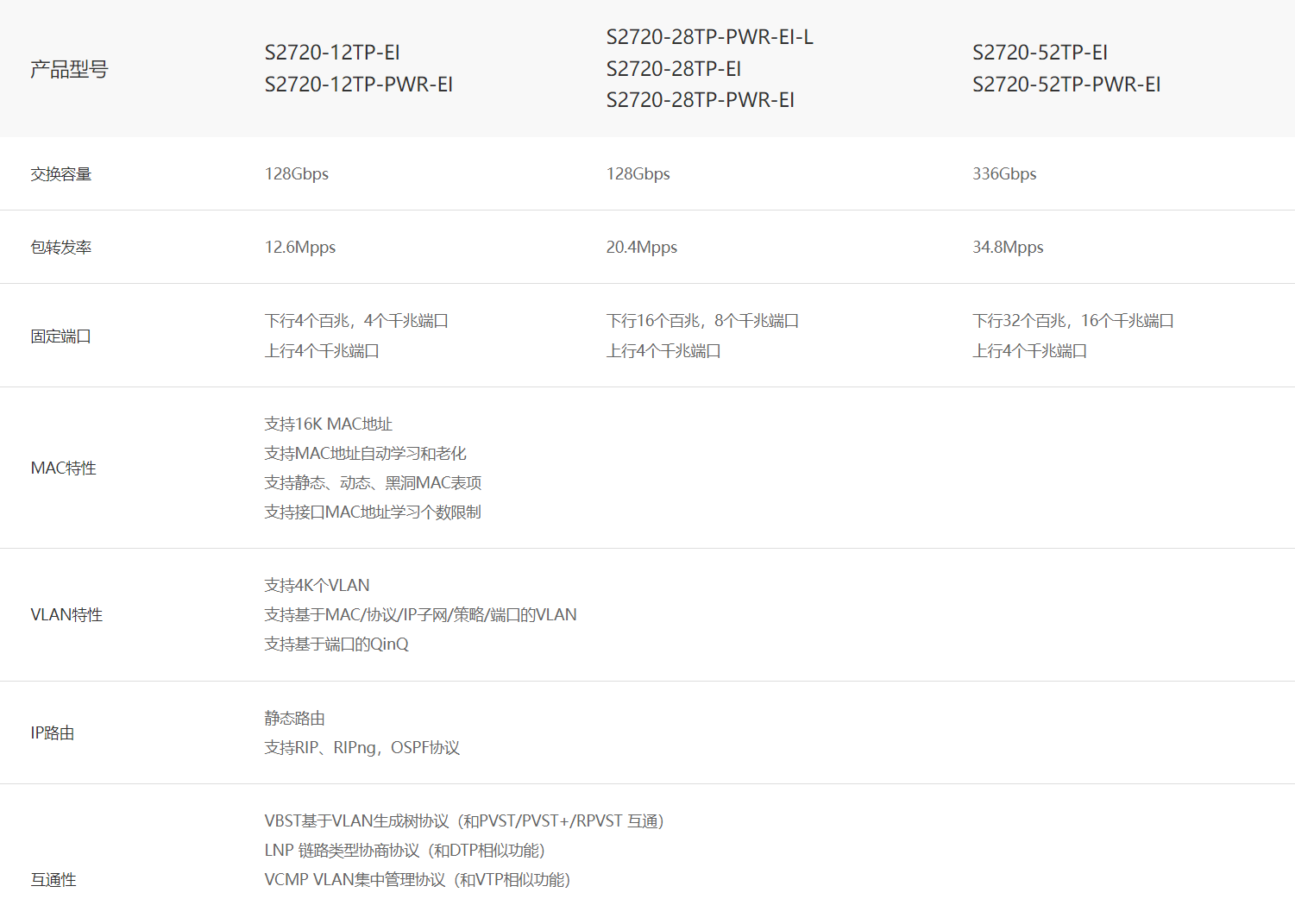The image size is (1295, 924).
Task: Click the 固定端口 row label
Action: (60, 336)
